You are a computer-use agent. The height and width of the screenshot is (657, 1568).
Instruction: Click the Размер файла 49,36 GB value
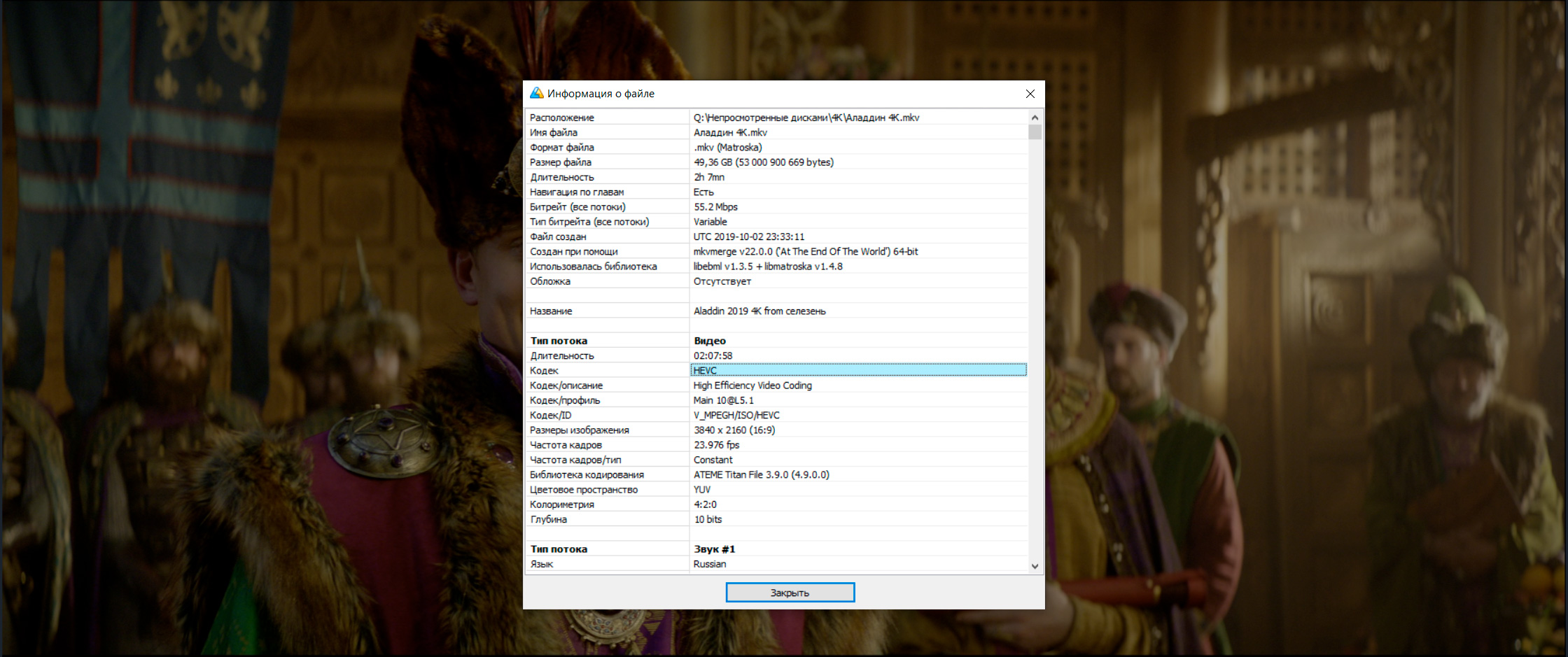[763, 162]
